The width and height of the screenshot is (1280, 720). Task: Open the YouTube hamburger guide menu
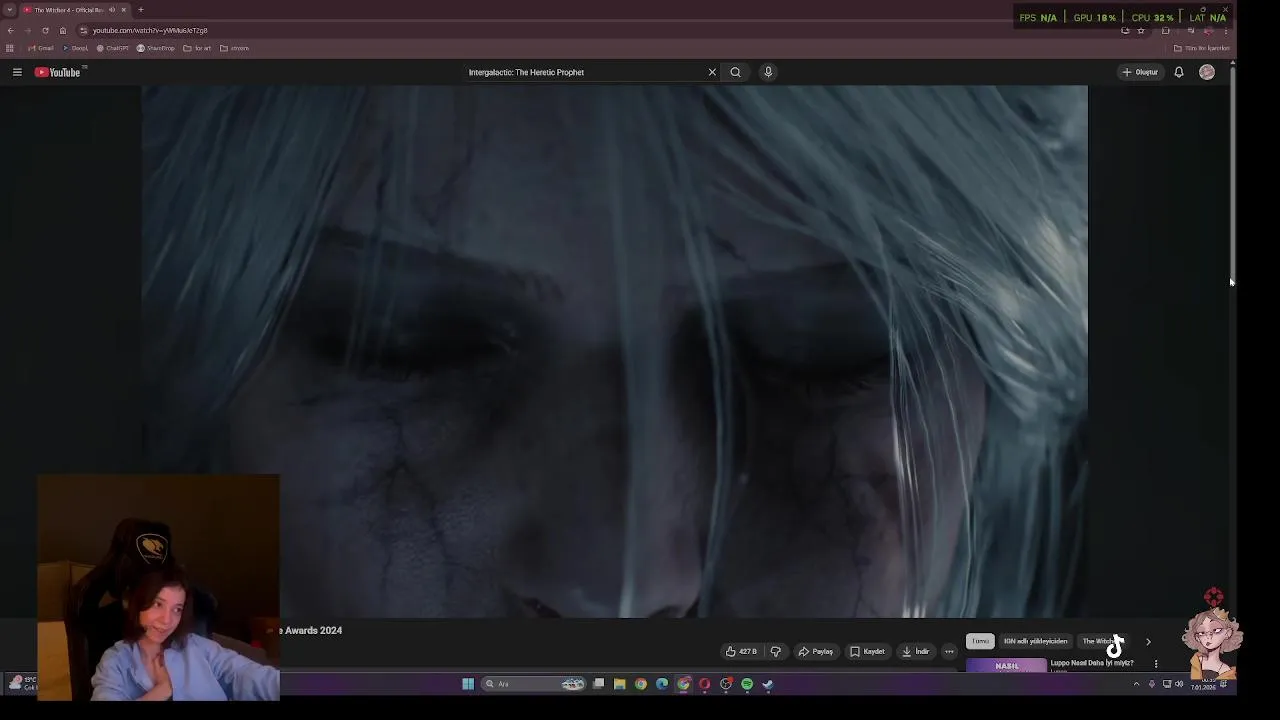point(17,72)
